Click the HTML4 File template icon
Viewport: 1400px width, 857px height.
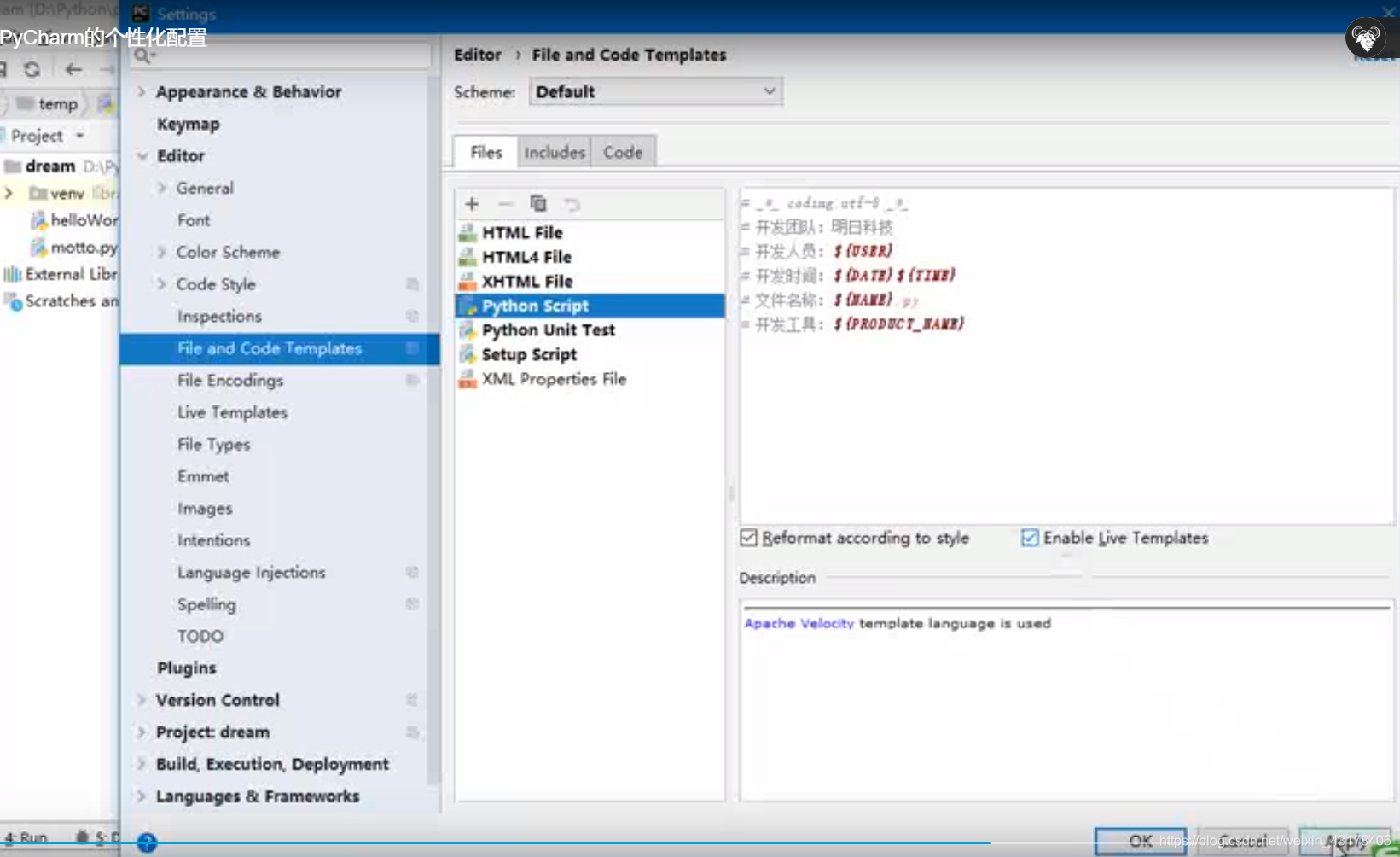[x=468, y=257]
